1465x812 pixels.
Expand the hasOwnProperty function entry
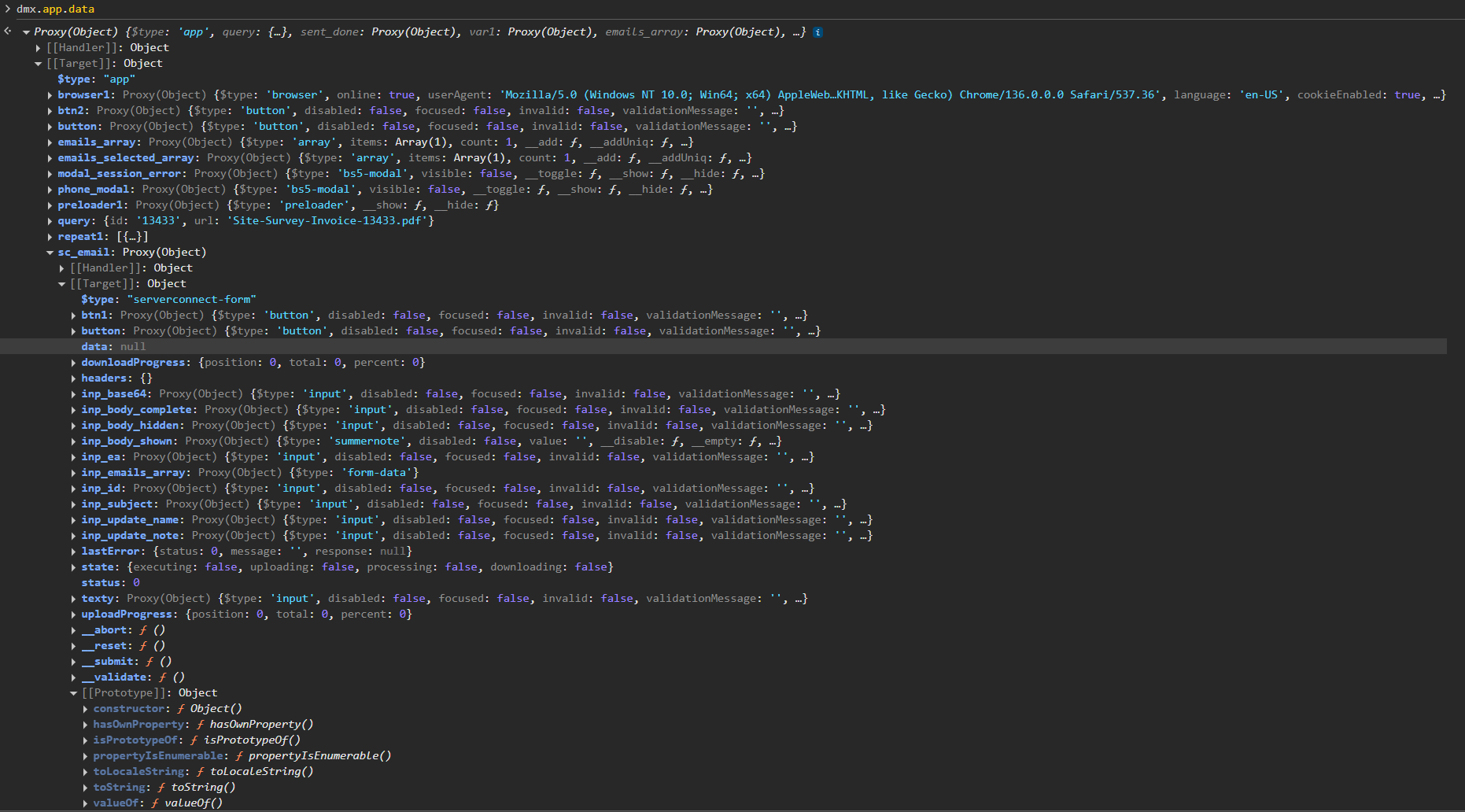(85, 725)
